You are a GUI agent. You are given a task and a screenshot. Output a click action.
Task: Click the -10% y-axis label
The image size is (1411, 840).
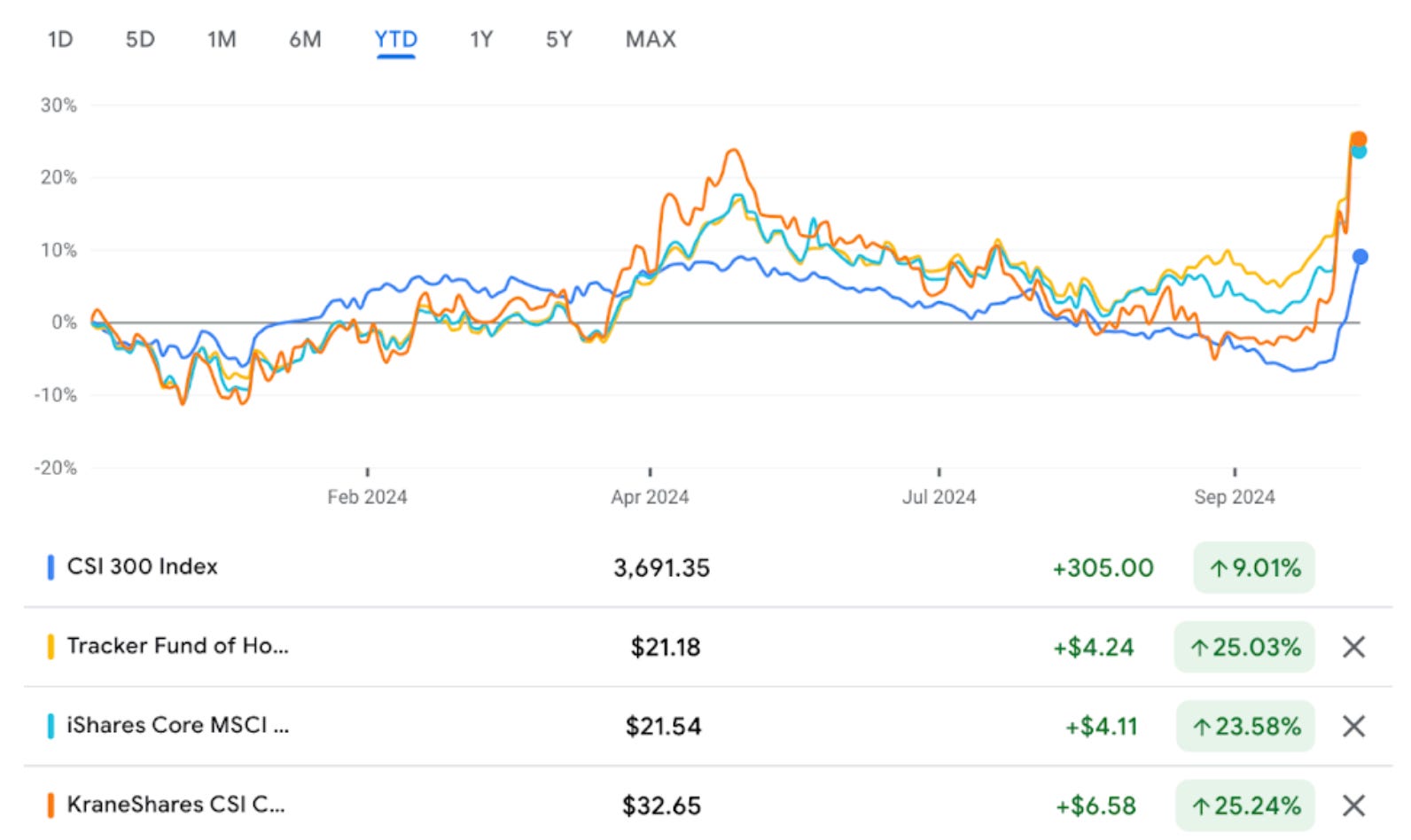[56, 395]
